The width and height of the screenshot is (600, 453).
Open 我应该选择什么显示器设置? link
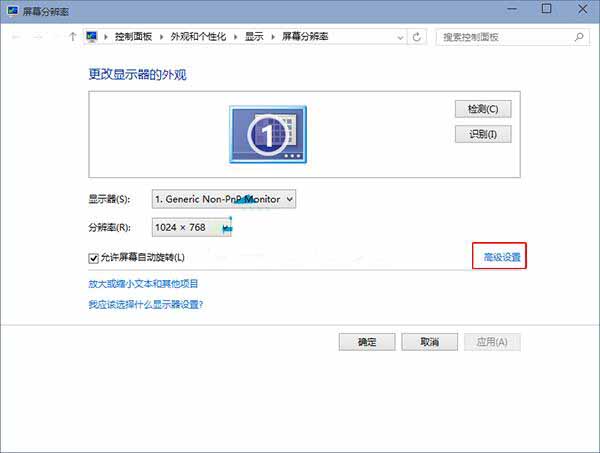click(x=146, y=305)
